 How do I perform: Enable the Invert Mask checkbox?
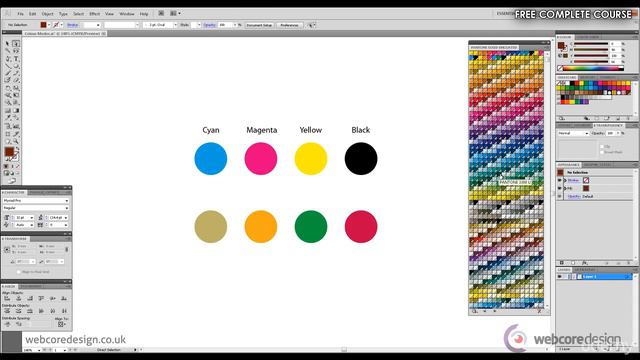pos(602,152)
